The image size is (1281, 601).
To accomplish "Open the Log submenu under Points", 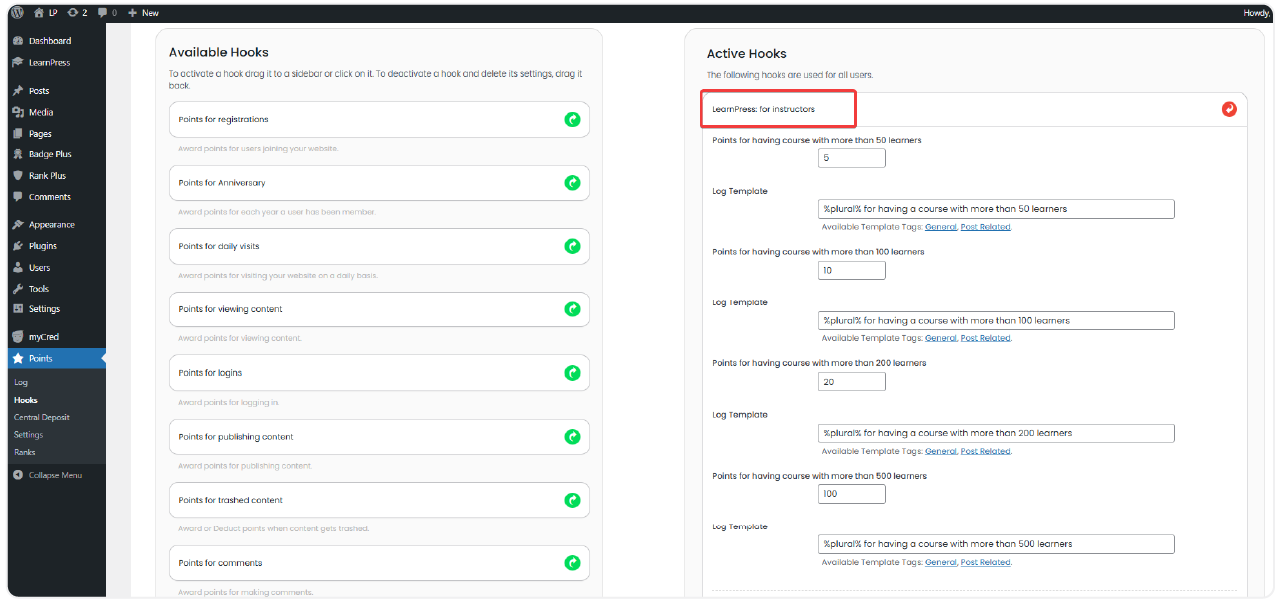I will pyautogui.click(x=21, y=382).
